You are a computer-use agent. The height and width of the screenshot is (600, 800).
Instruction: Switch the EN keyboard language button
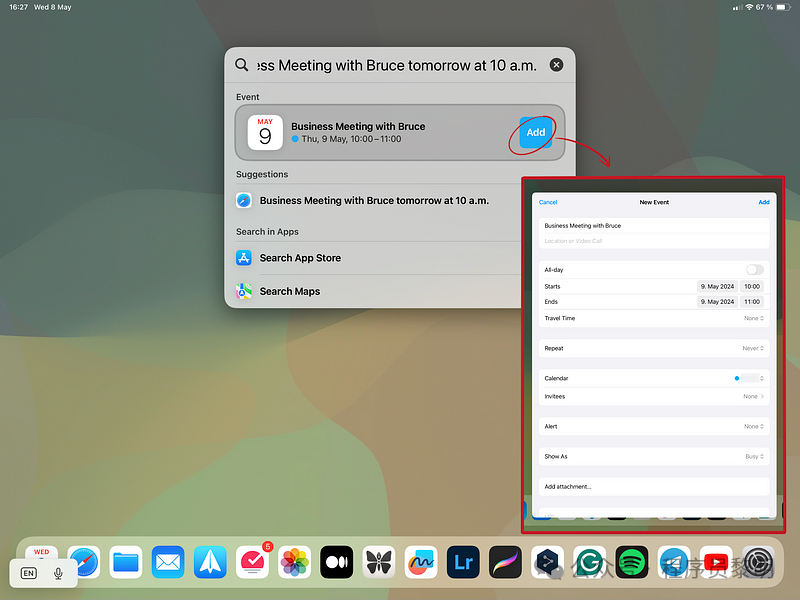pyautogui.click(x=29, y=573)
